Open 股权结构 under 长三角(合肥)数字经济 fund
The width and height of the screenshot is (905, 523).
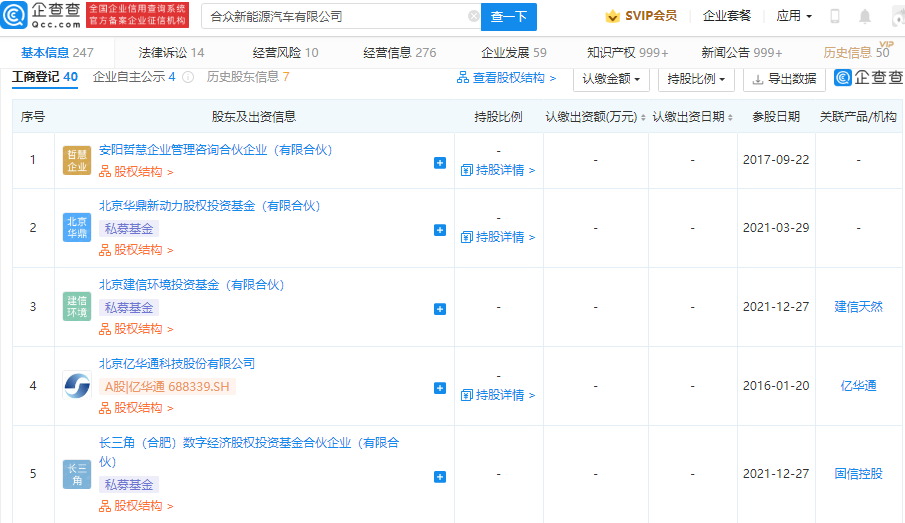[136, 506]
